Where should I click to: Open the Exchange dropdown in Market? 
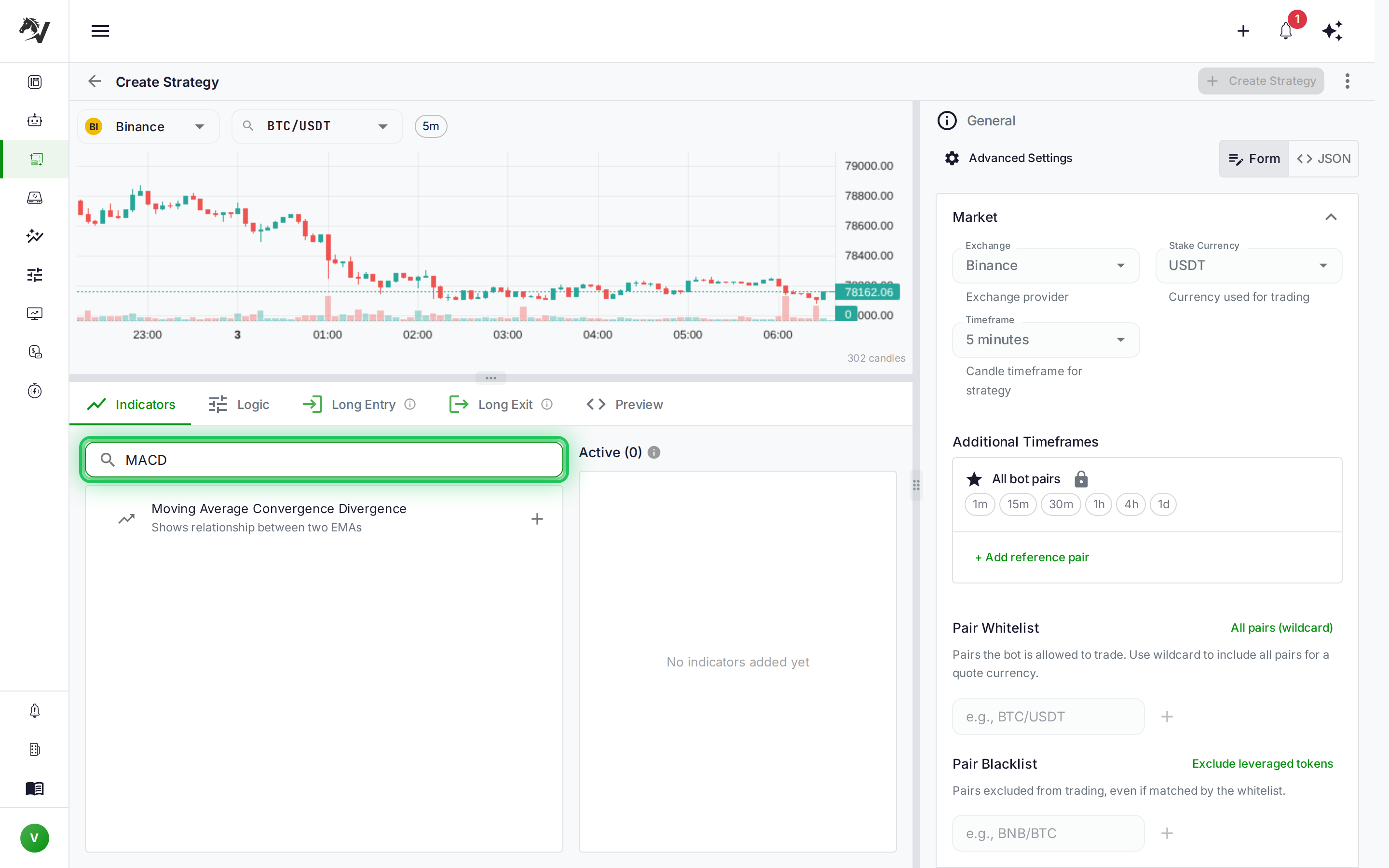click(x=1045, y=265)
